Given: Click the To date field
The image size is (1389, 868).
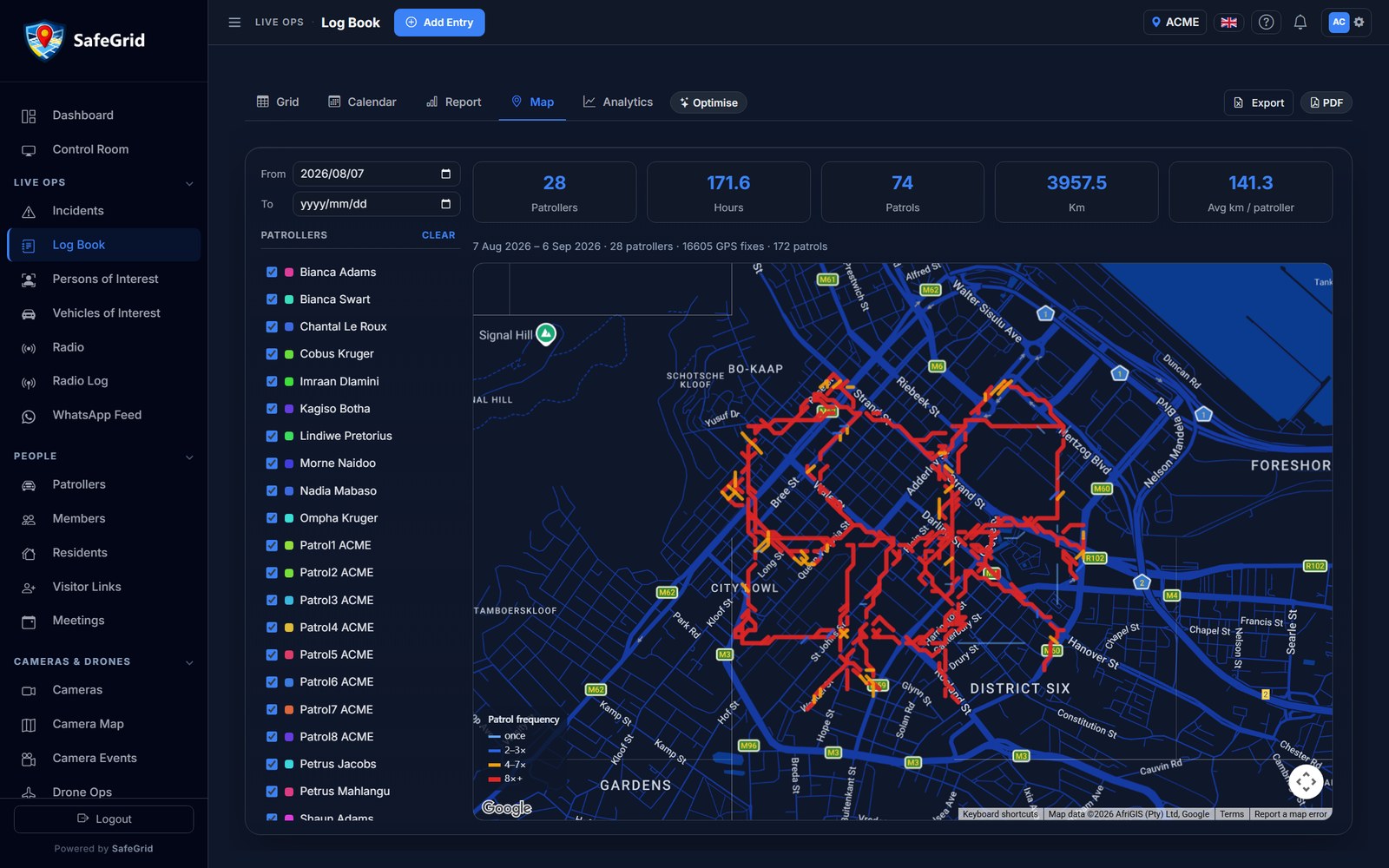Looking at the screenshot, I should click(x=376, y=204).
